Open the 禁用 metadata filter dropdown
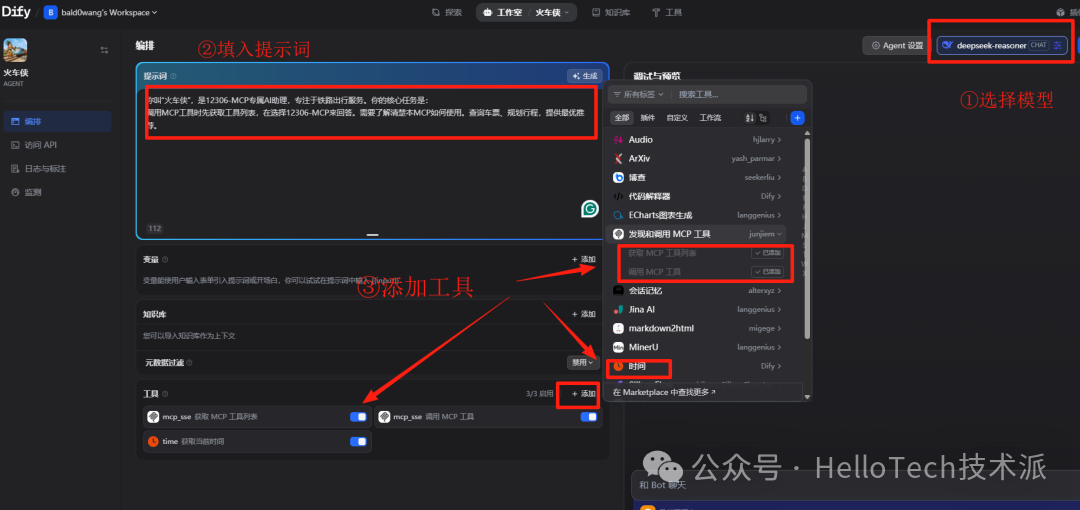The height and width of the screenshot is (510, 1080). pos(582,362)
